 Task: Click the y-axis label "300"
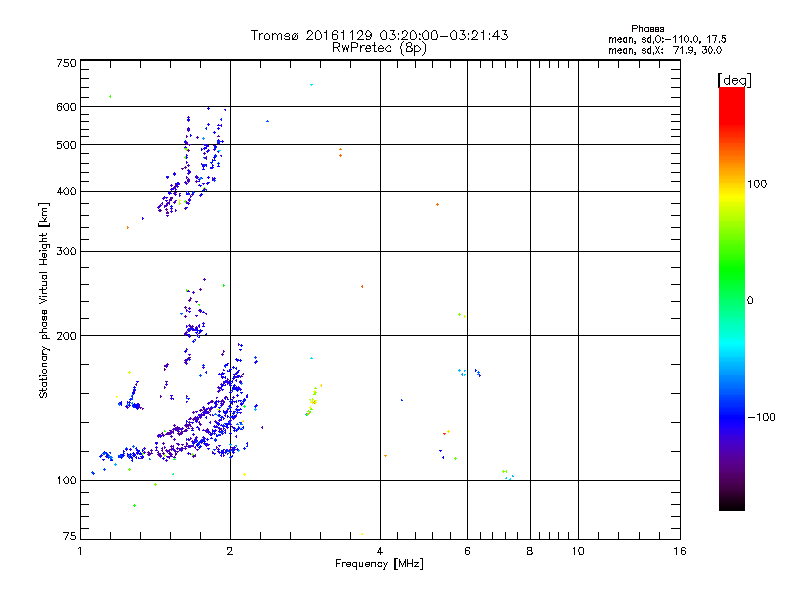click(66, 251)
